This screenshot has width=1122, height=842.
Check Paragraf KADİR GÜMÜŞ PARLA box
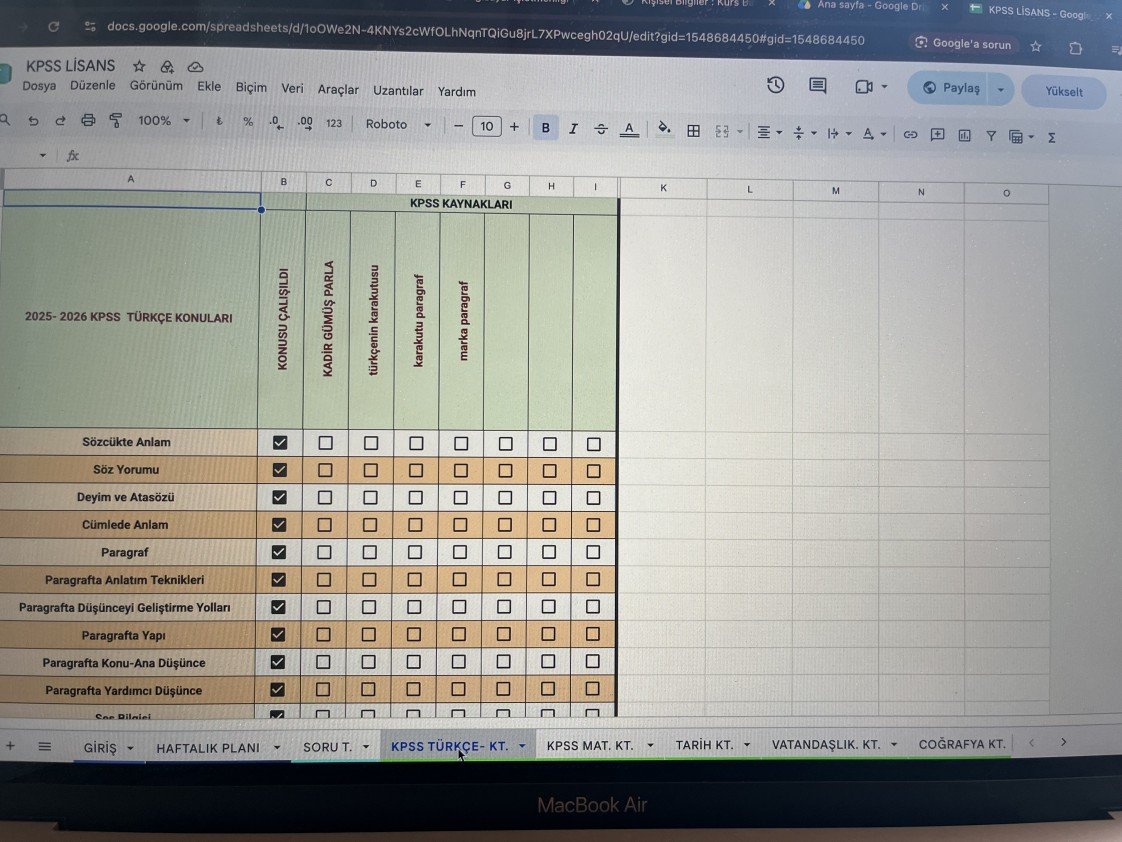pyautogui.click(x=324, y=552)
